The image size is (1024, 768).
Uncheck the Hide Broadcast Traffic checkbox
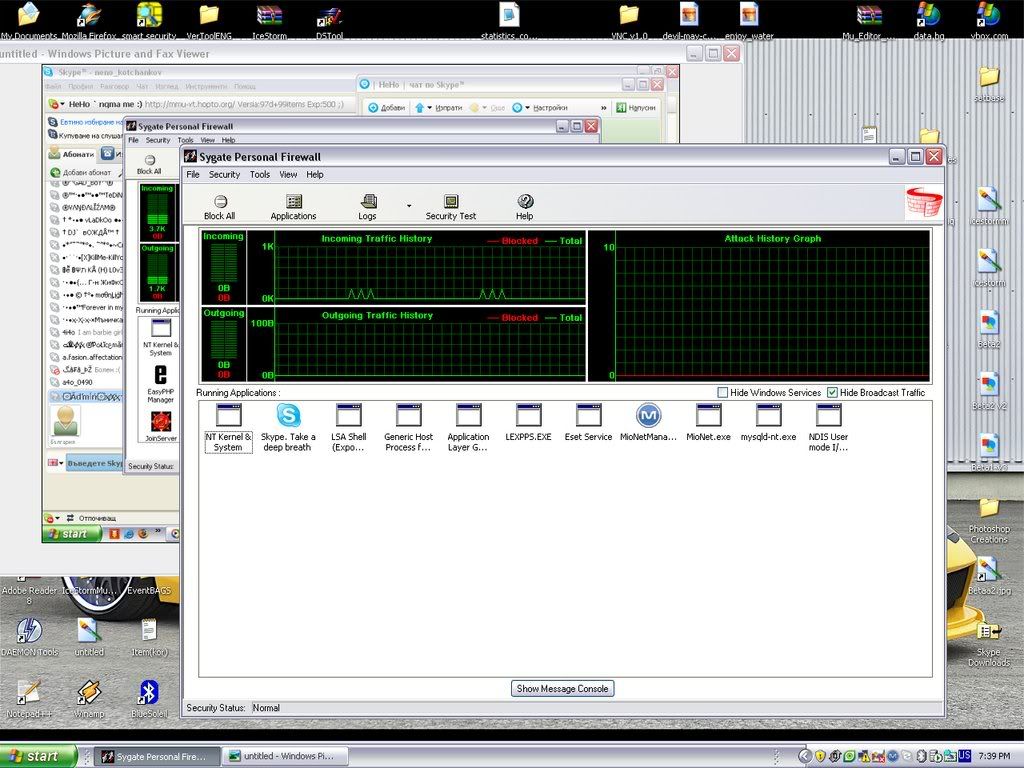(x=832, y=392)
